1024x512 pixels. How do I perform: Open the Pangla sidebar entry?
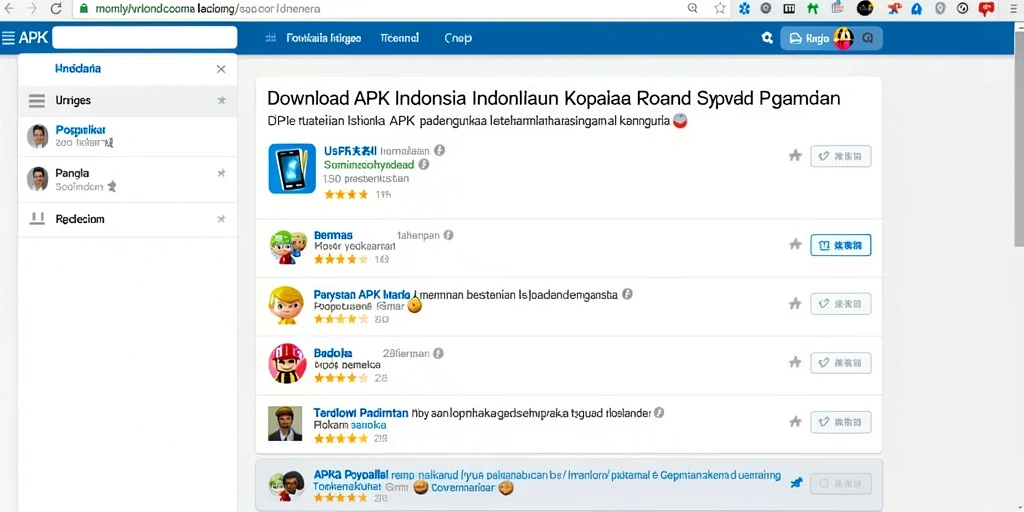(x=72, y=173)
